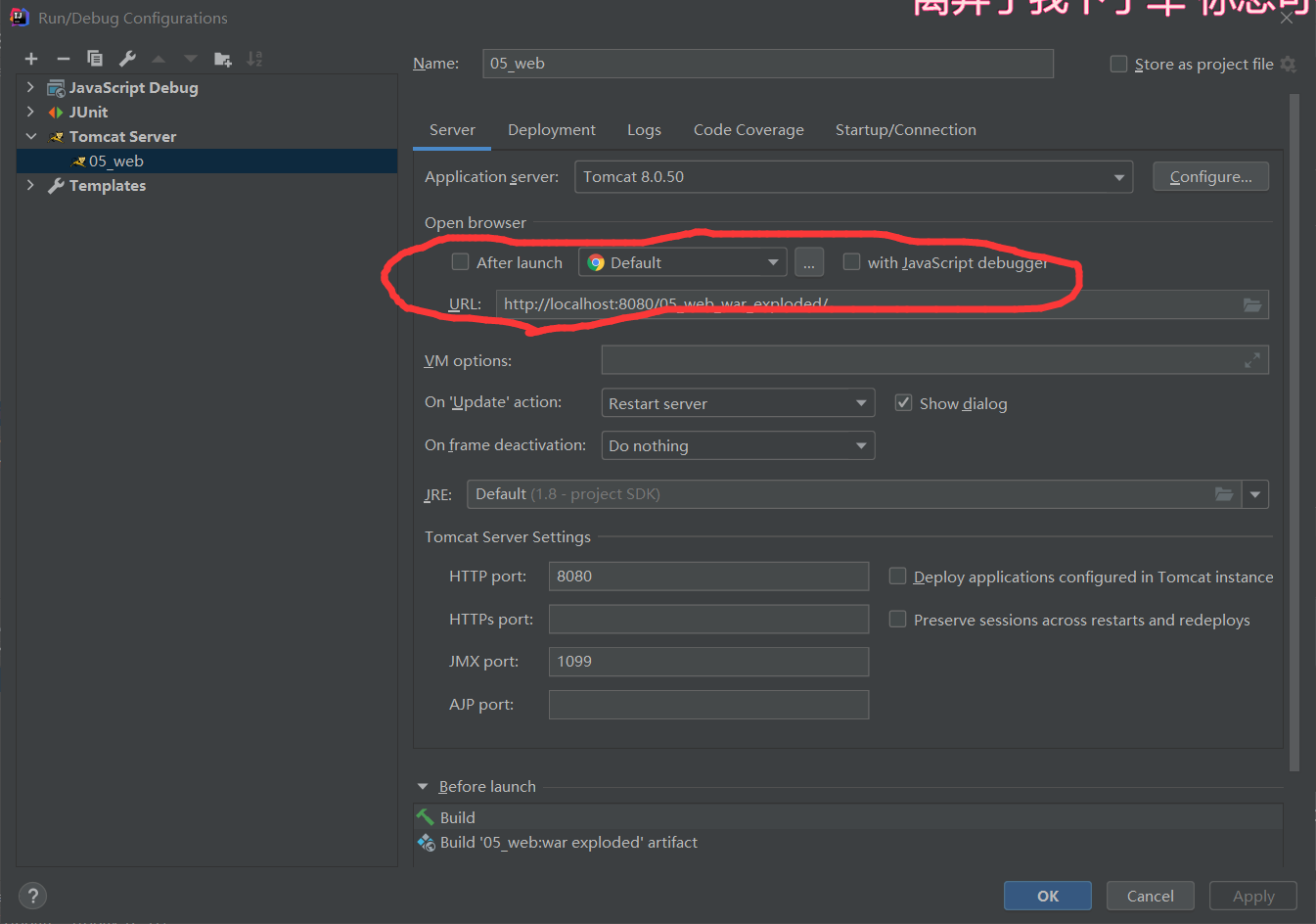Click the VM options input field
The image size is (1316, 924).
tap(935, 360)
